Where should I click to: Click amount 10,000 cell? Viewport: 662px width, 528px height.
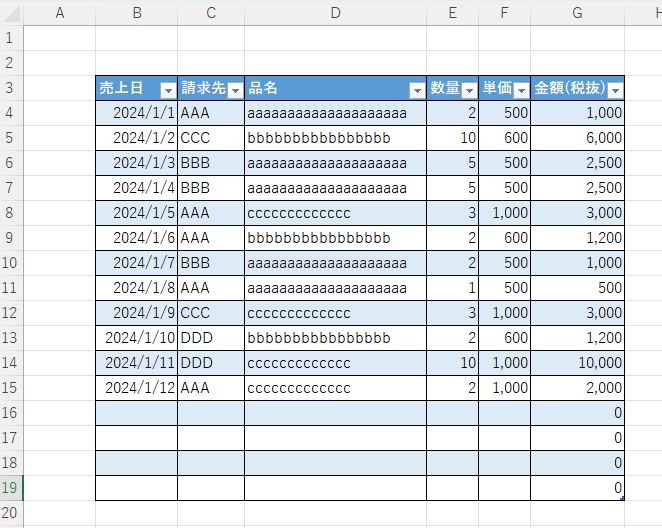(578, 363)
